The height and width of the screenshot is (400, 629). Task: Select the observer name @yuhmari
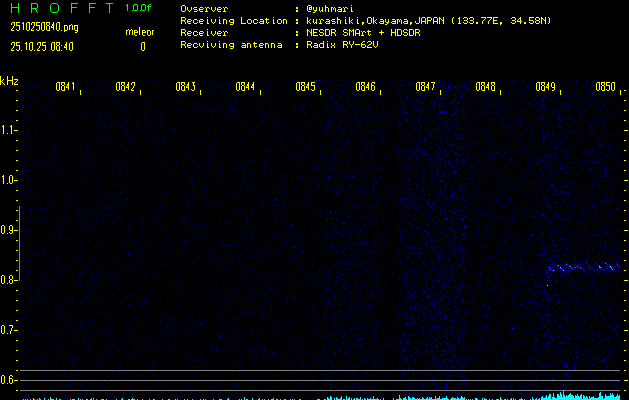pos(330,9)
